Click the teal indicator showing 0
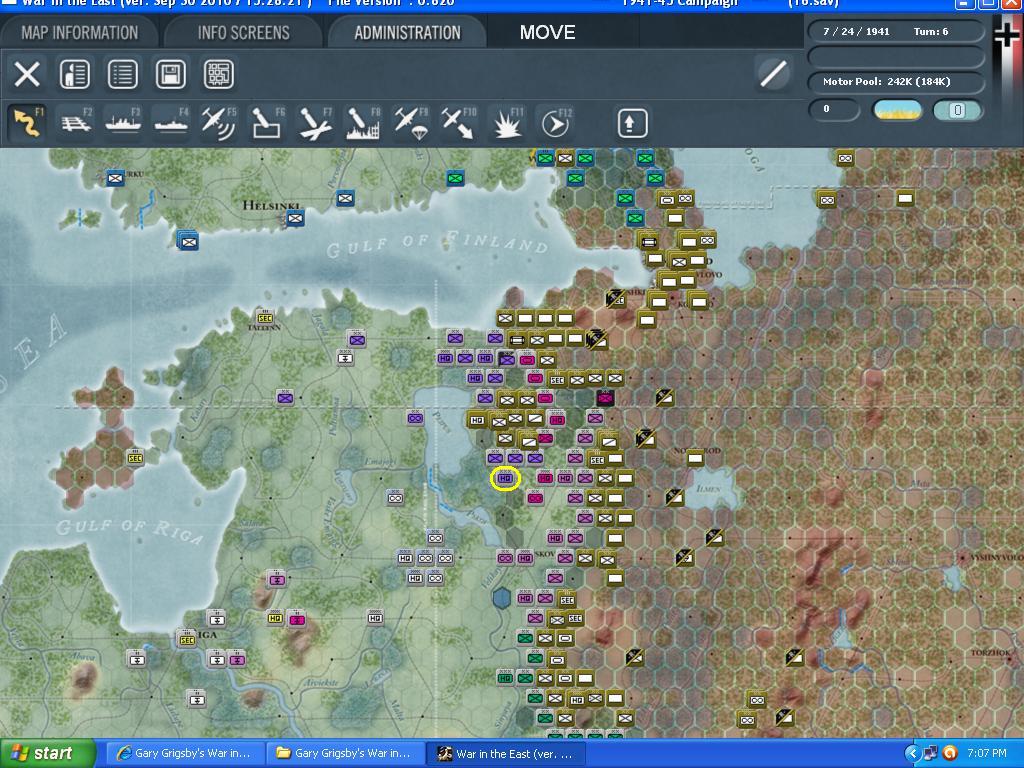Viewport: 1024px width, 768px height. [957, 110]
